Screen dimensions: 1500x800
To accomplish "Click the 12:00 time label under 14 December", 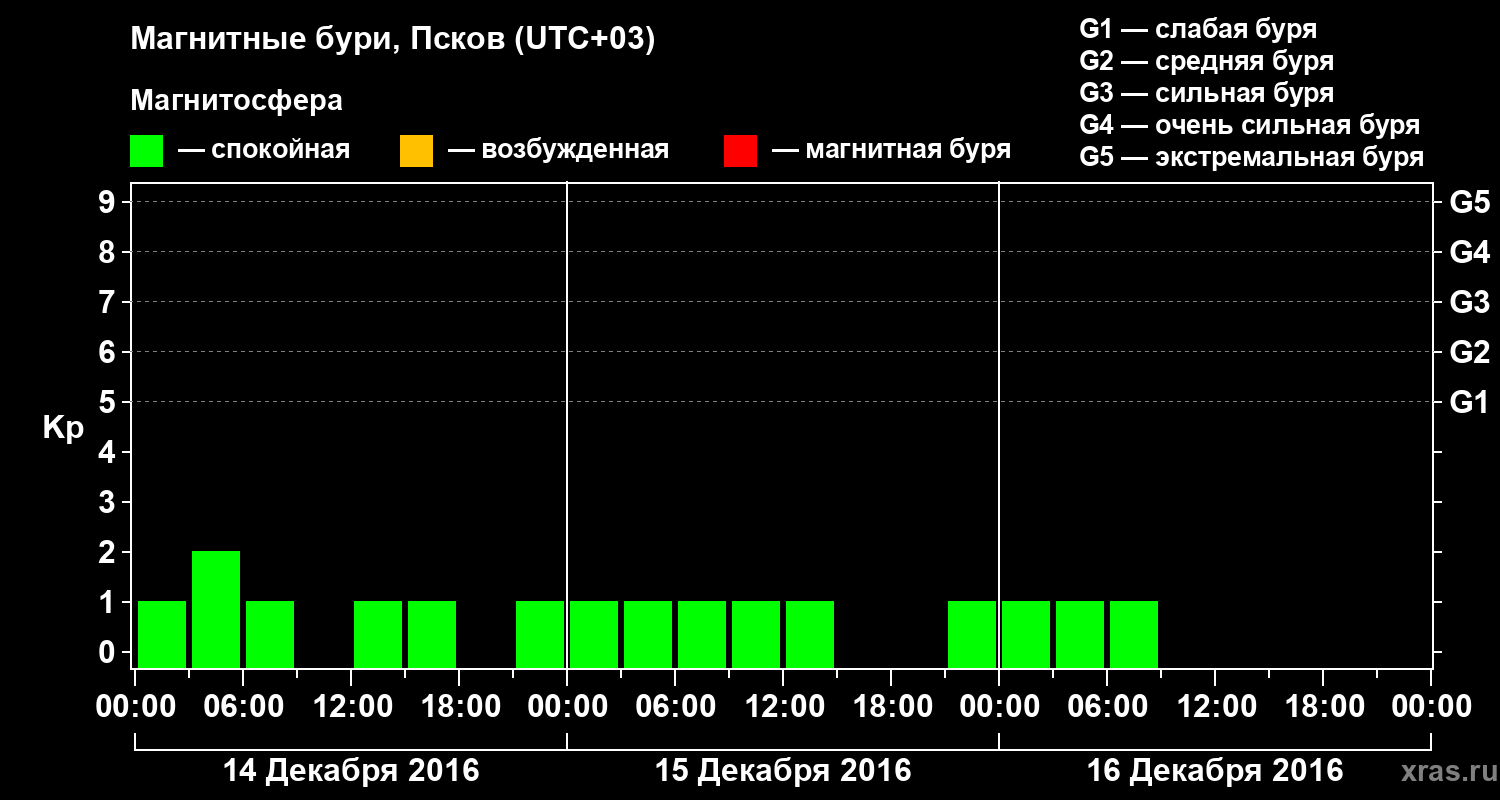I will (351, 707).
